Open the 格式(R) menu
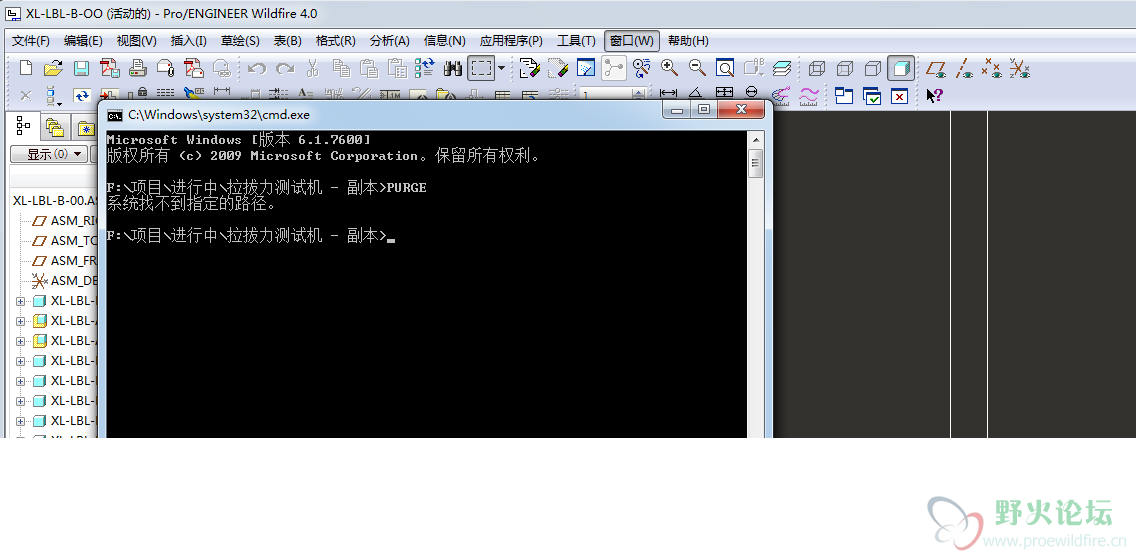Viewport: 1136px width, 559px height. point(335,41)
